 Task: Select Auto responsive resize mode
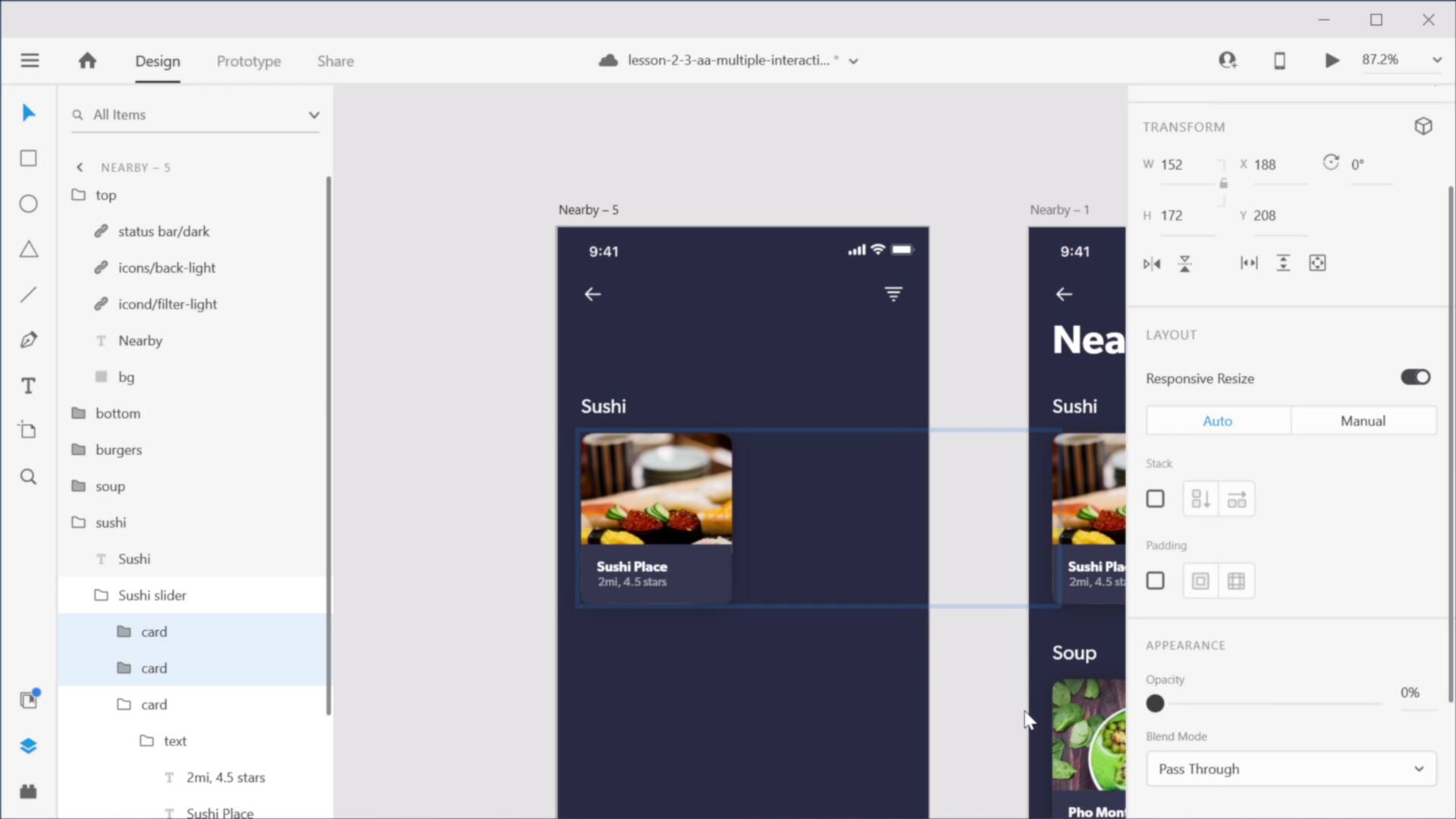click(1218, 421)
